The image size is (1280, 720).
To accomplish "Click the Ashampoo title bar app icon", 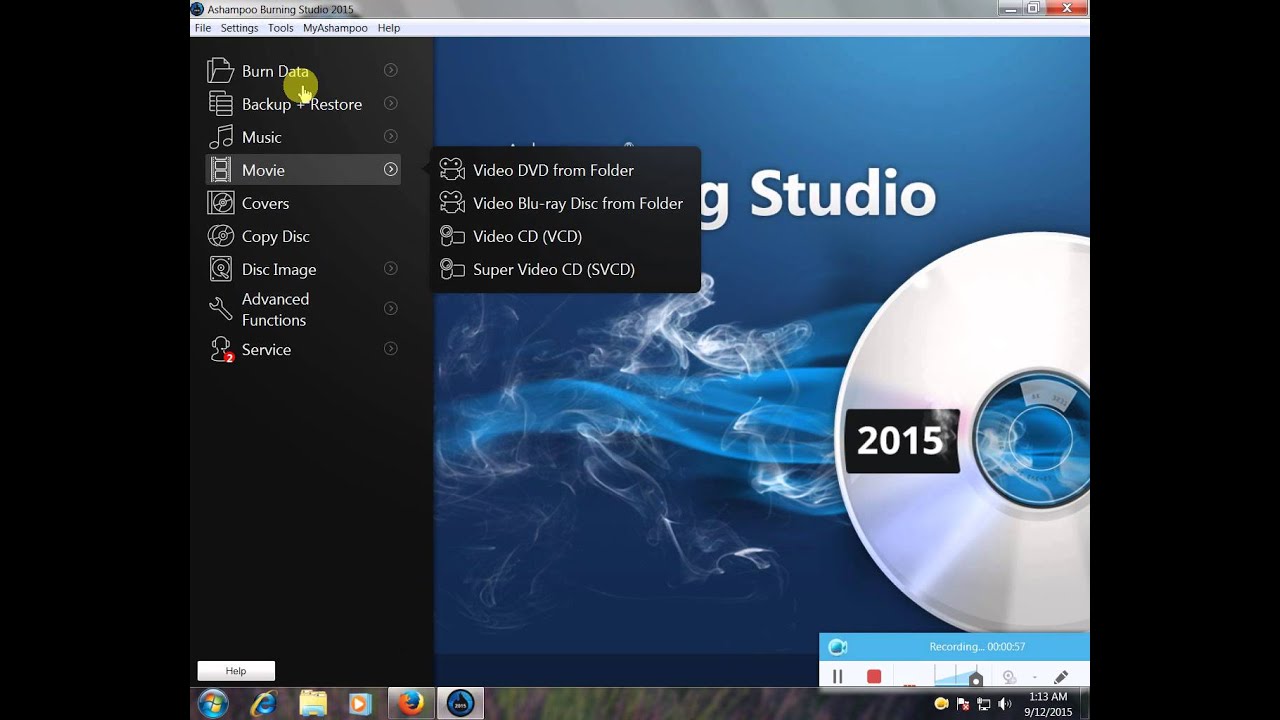I will 197,9.
